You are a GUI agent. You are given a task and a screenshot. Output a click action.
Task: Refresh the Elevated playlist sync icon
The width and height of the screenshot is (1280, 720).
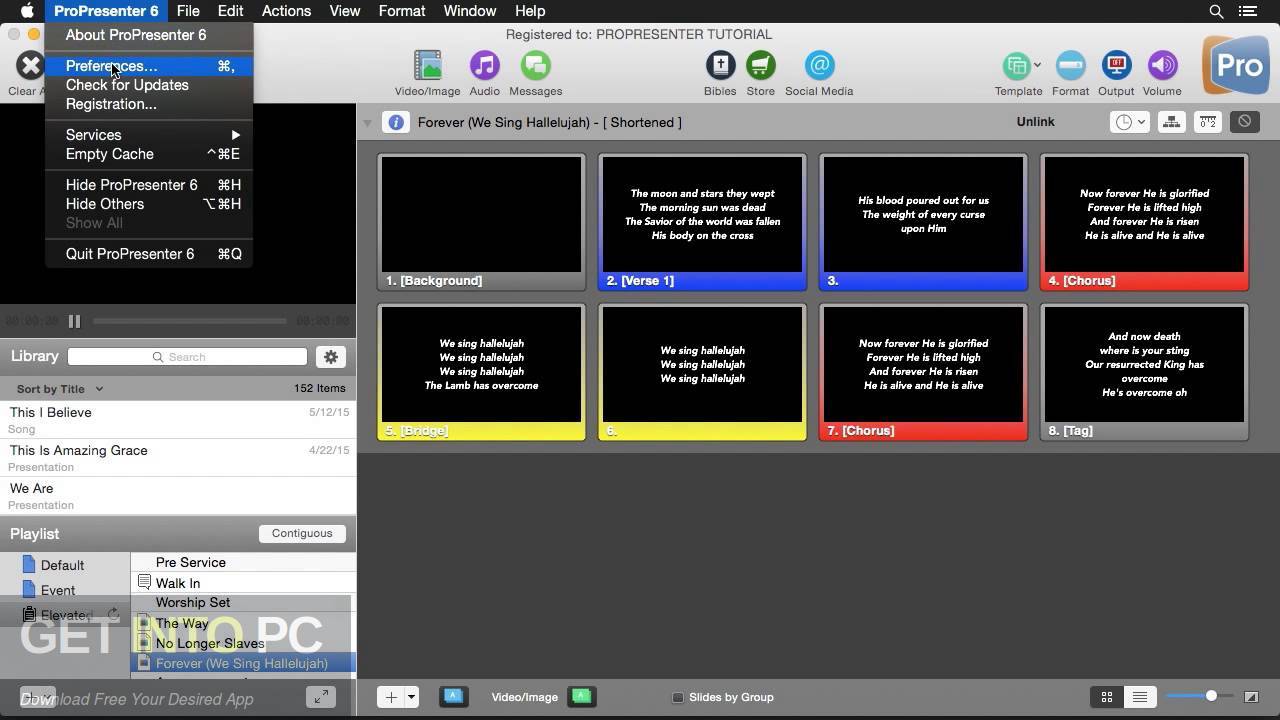point(113,615)
